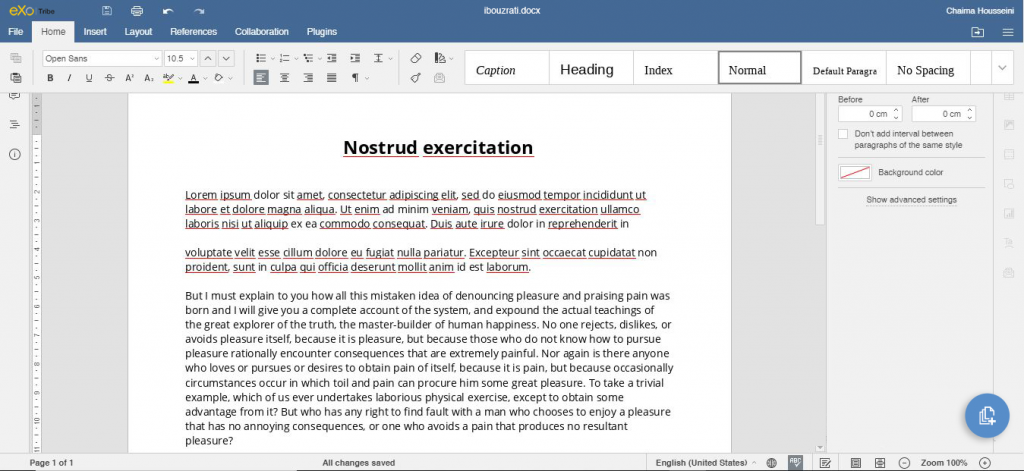Screen dimensions: 1024x471
Task: Increment font size with up arrow button
Action: tap(208, 58)
